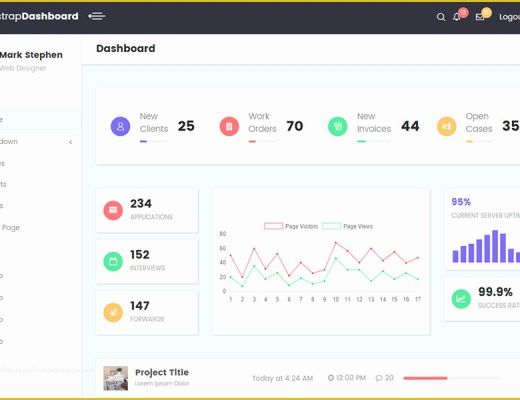Click the New Clients value 25
Image resolution: width=520 pixels, height=400 pixels.
pyautogui.click(x=186, y=126)
